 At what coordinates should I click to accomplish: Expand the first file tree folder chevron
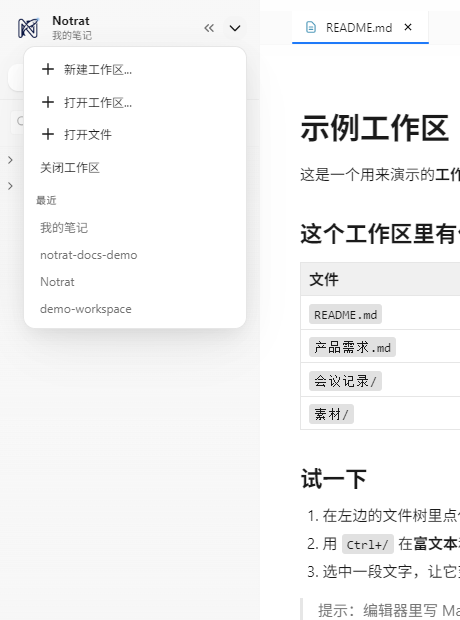[x=10, y=160]
